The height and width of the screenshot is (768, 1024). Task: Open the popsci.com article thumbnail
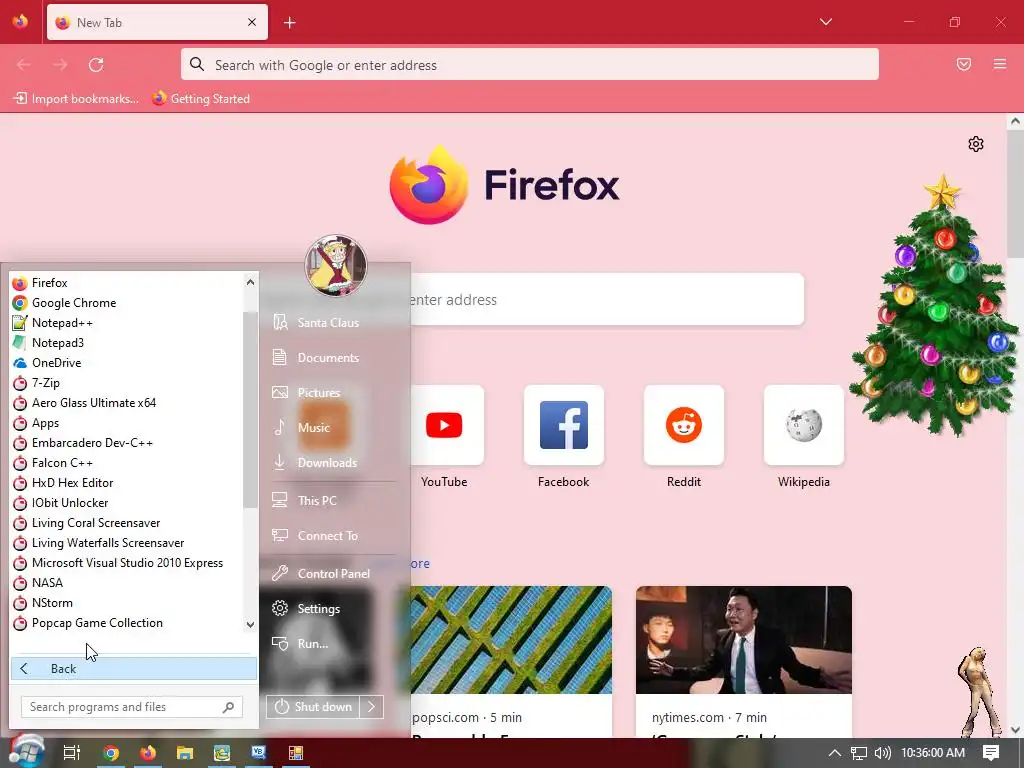[x=511, y=640]
